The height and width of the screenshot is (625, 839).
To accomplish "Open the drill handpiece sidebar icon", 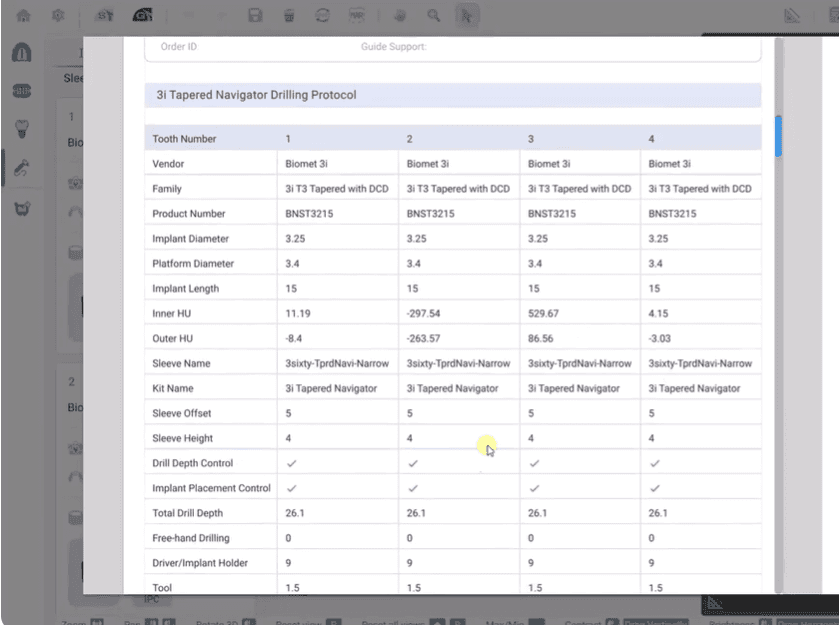I will coord(22,169).
